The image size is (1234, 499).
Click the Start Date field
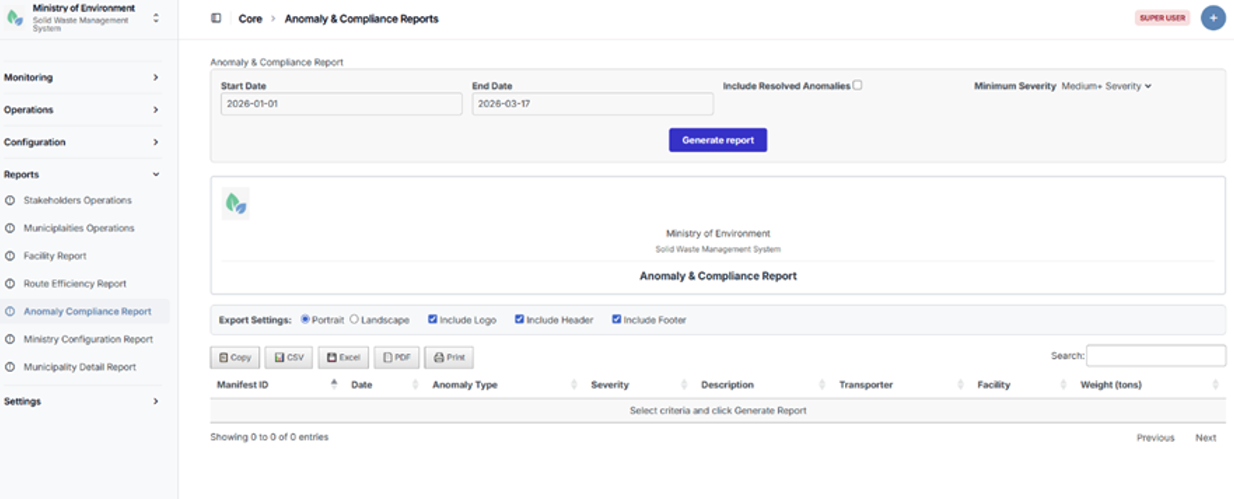(x=341, y=104)
